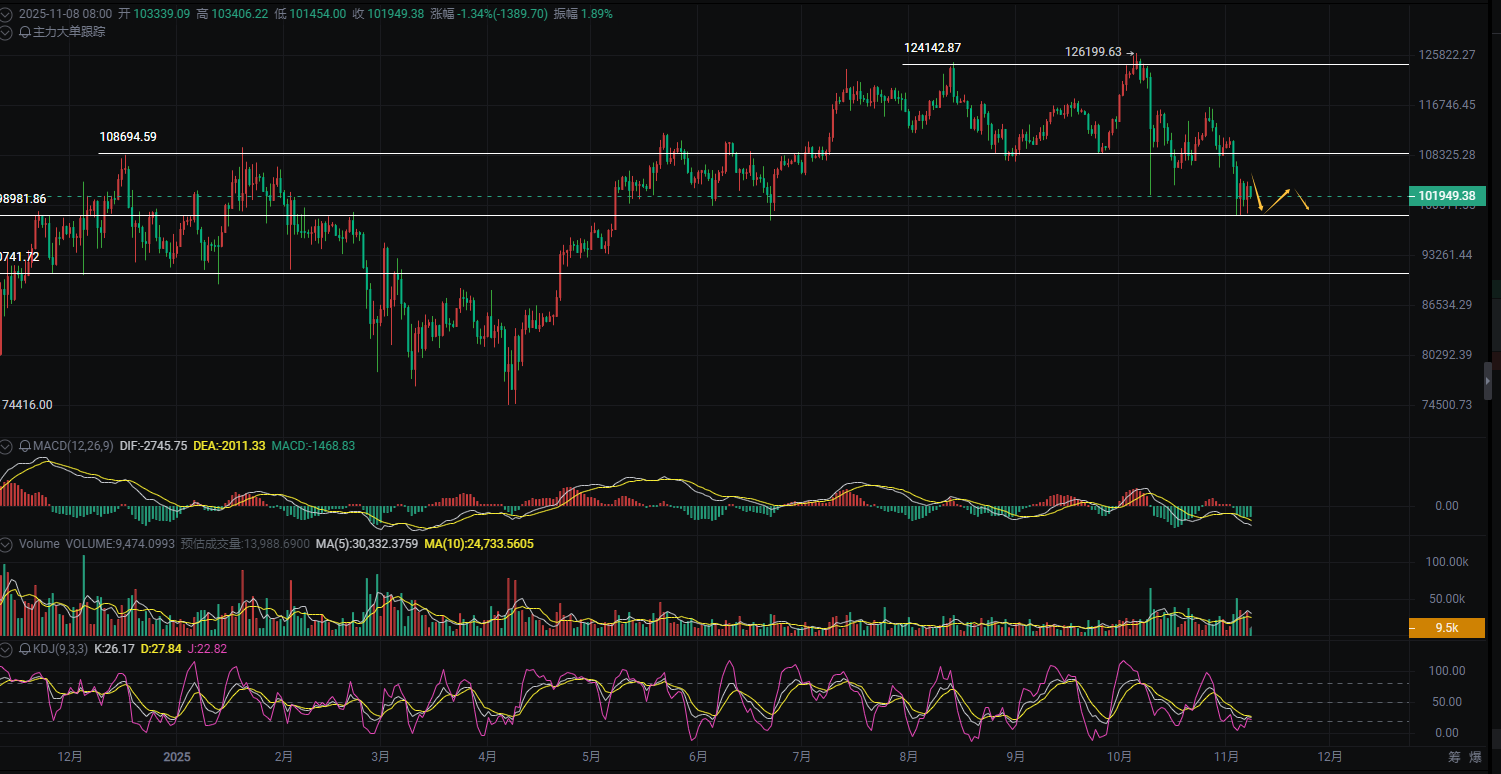Collapse the KDJ indicator panel
The image size is (1501, 774).
point(7,648)
